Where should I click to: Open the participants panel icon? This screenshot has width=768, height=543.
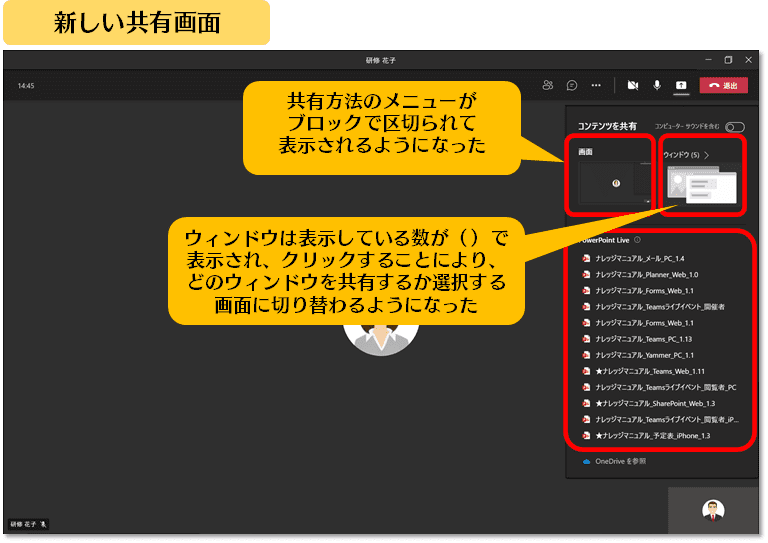(x=548, y=85)
